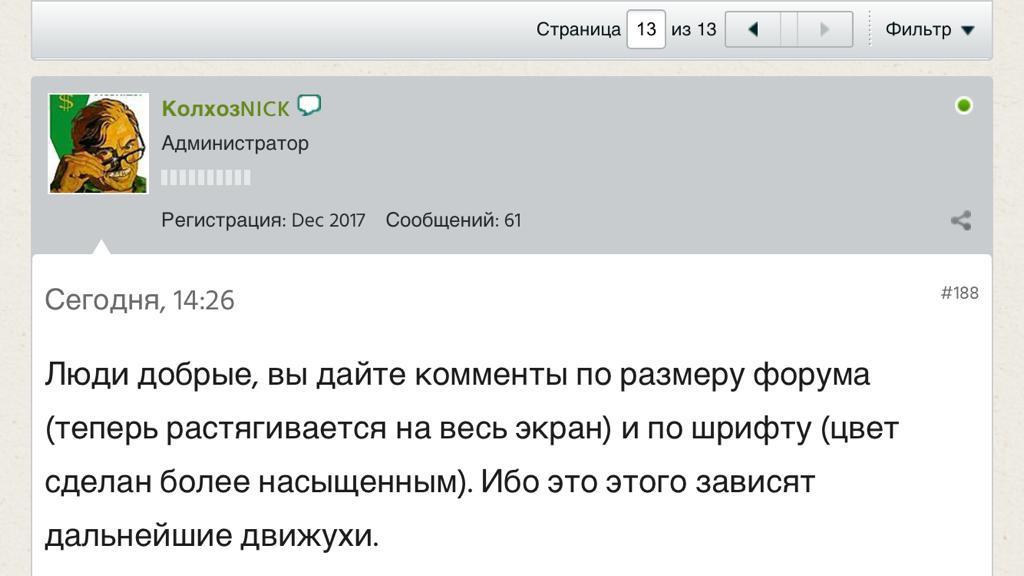Click the speech bubble icon beside КолхозNICK
Image resolution: width=1024 pixels, height=576 pixels.
point(309,105)
